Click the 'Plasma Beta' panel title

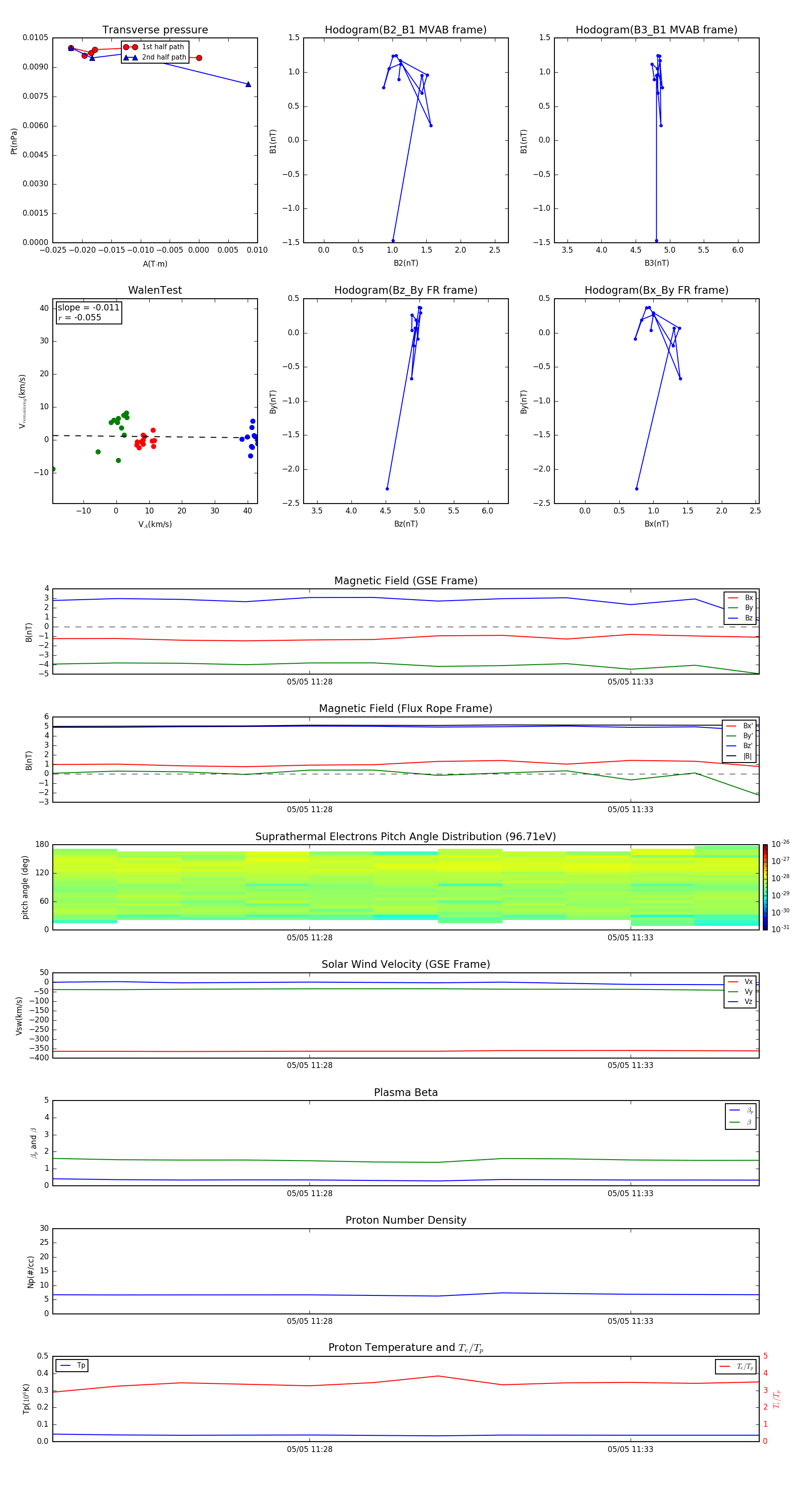click(406, 1092)
